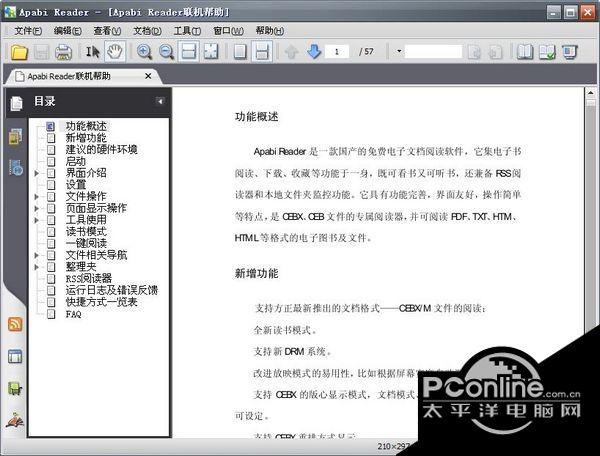This screenshot has height=456, width=600.
Task: Expand the 工具使用 tree node
Action: (37, 220)
